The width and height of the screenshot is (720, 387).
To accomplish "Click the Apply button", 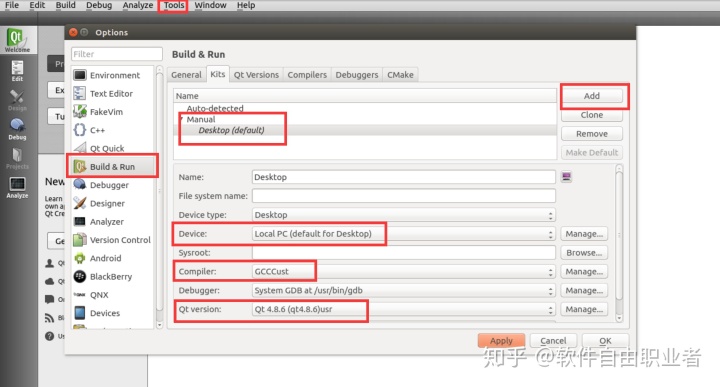I will [501, 341].
